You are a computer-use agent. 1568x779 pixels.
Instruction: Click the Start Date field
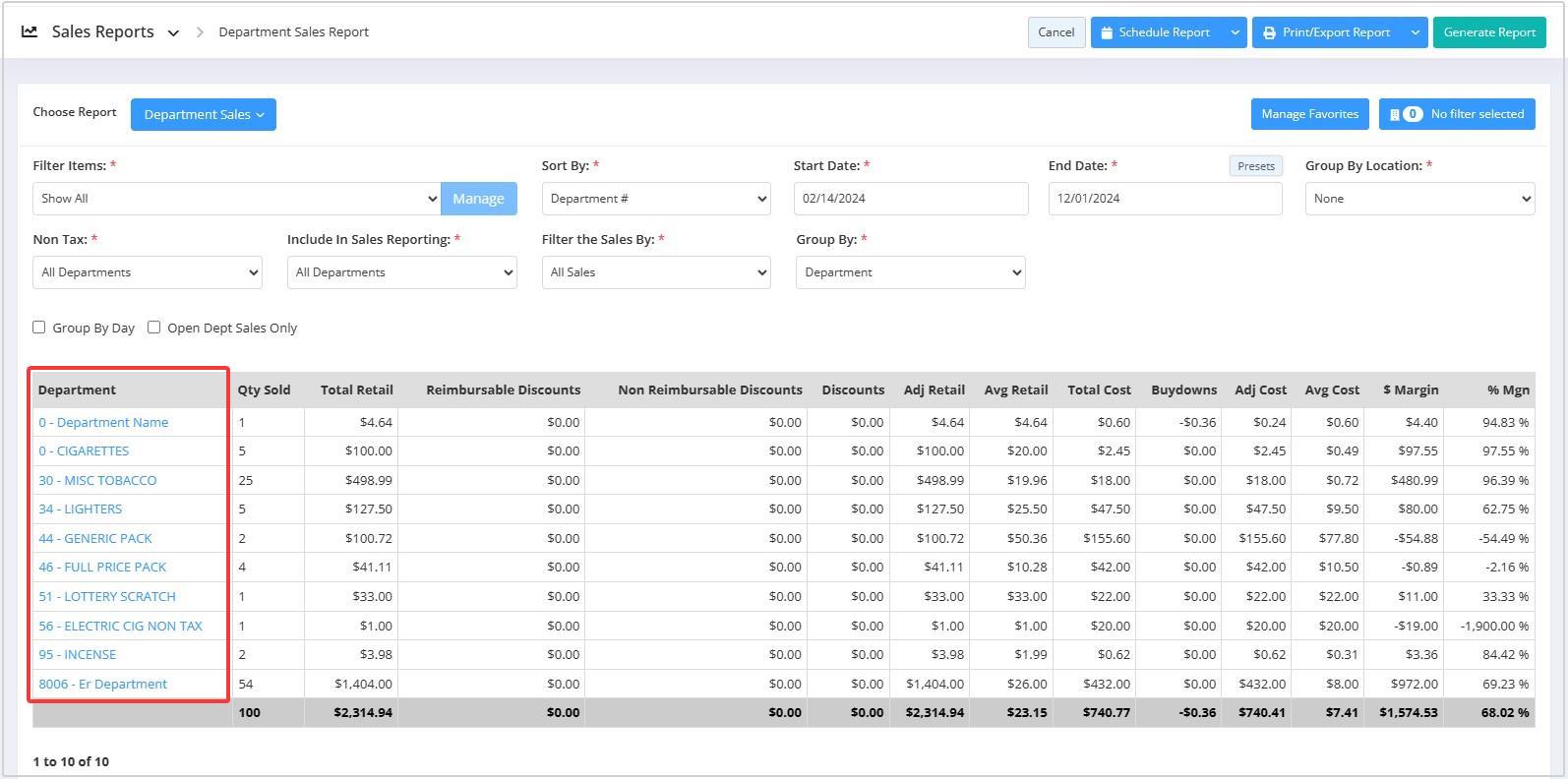pyautogui.click(x=911, y=199)
